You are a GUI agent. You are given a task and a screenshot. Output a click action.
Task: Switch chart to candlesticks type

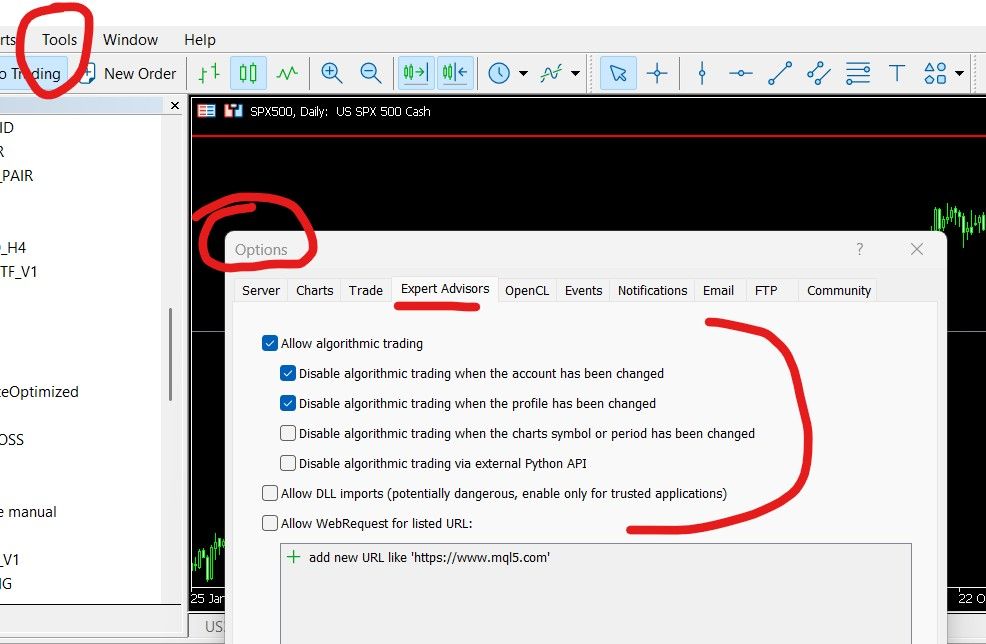[x=248, y=74]
